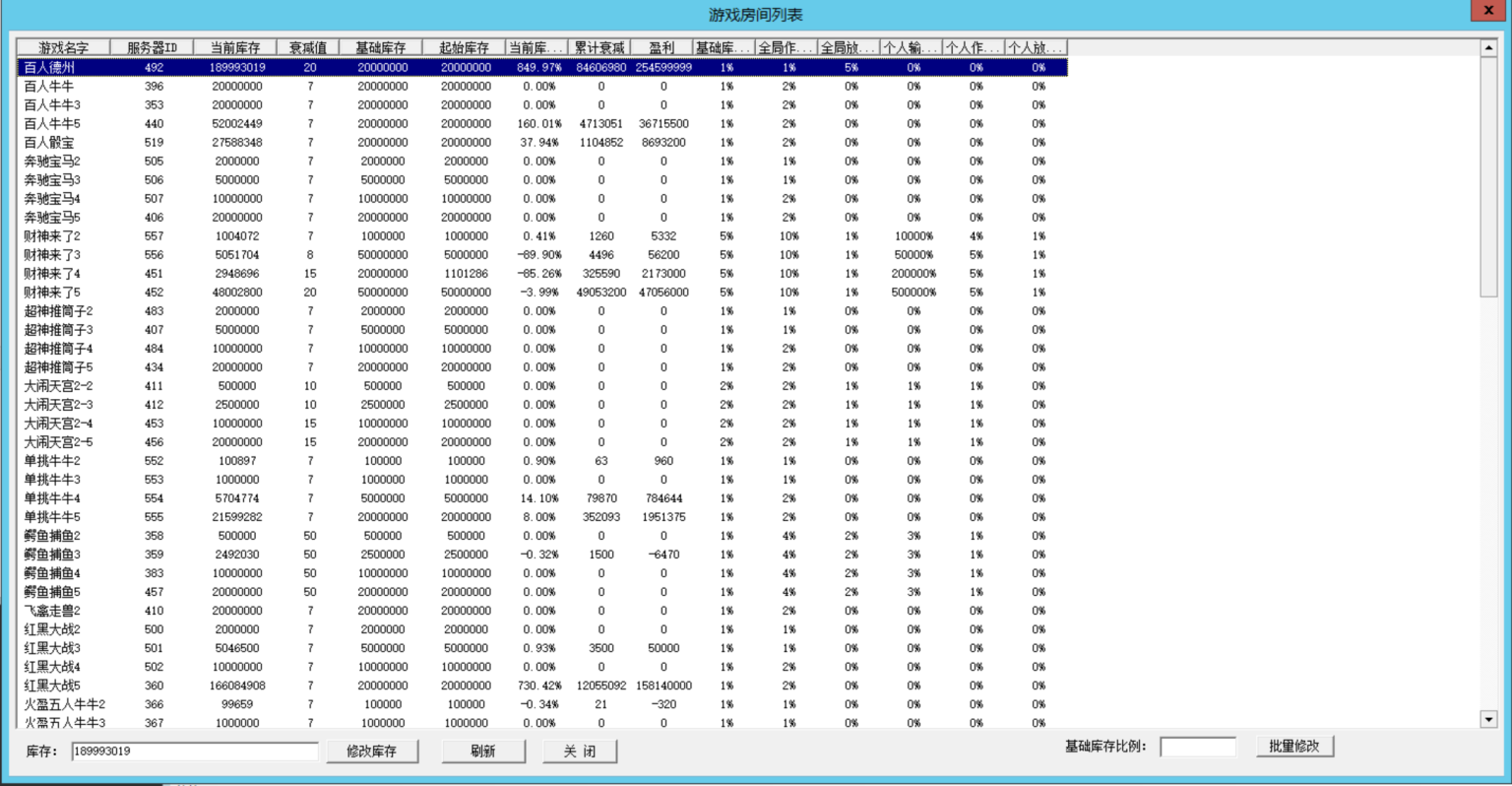This screenshot has height=786, width=1512.
Task: Click the 衰减值 column header
Action: click(308, 47)
